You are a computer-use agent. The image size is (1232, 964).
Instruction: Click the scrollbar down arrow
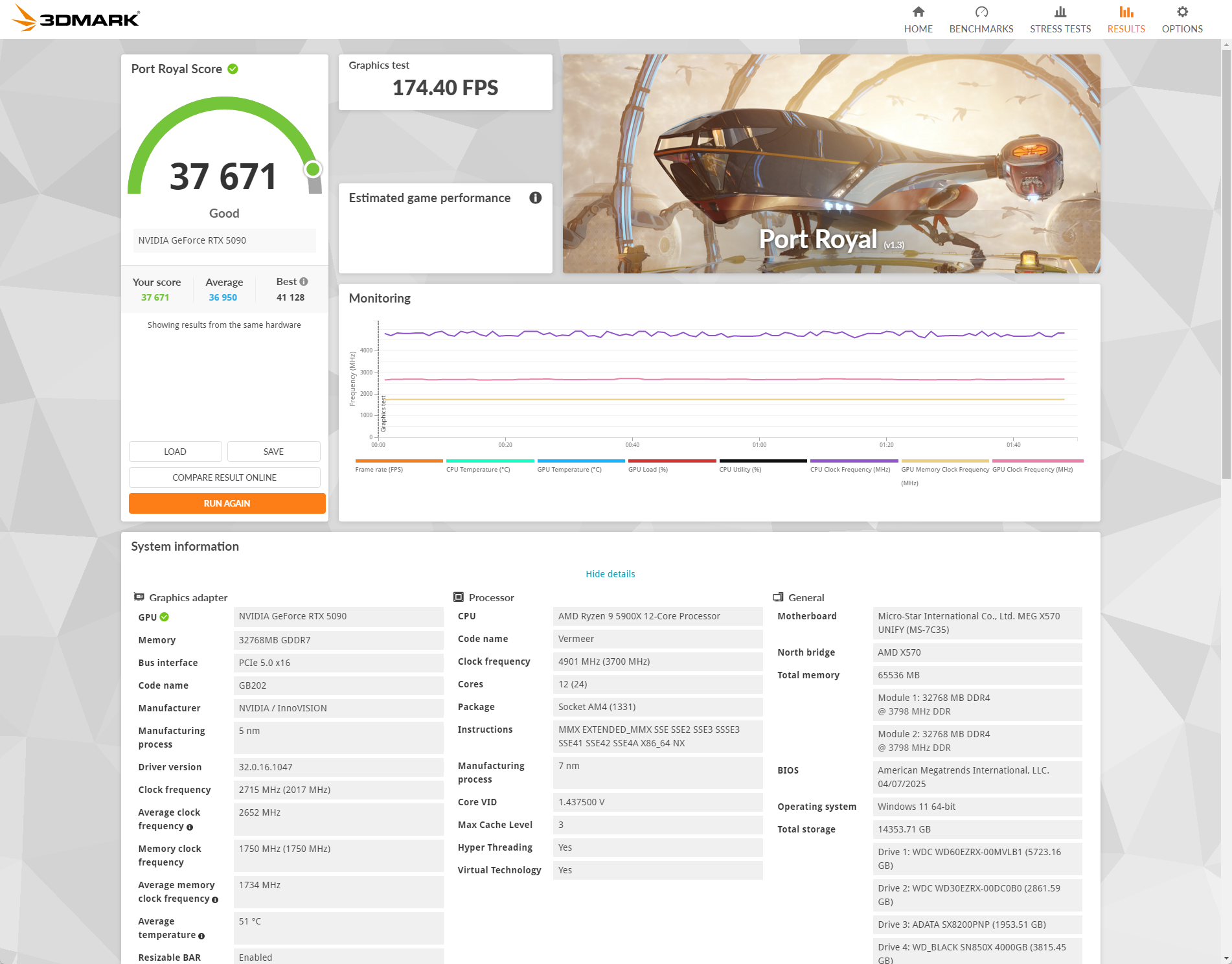pyautogui.click(x=1226, y=958)
